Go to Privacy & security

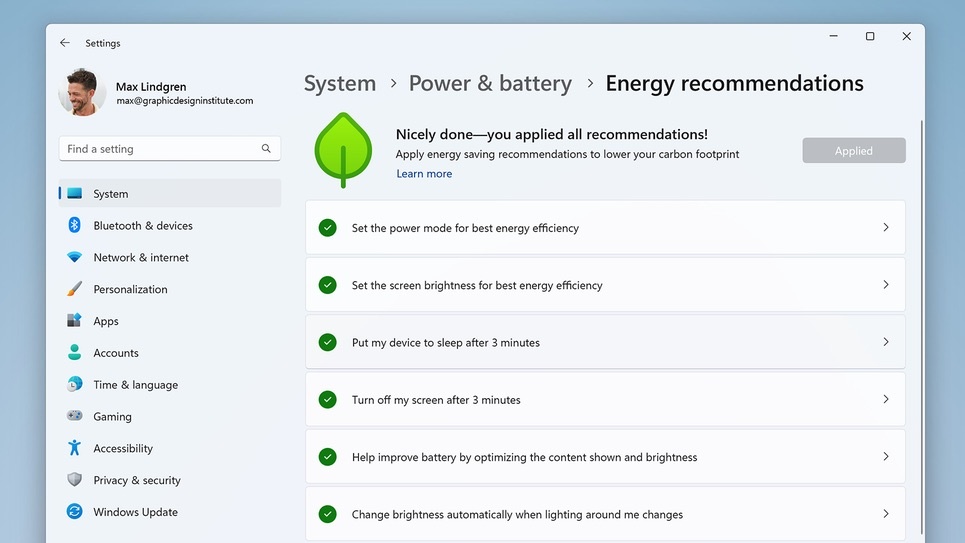pyautogui.click(x=170, y=480)
